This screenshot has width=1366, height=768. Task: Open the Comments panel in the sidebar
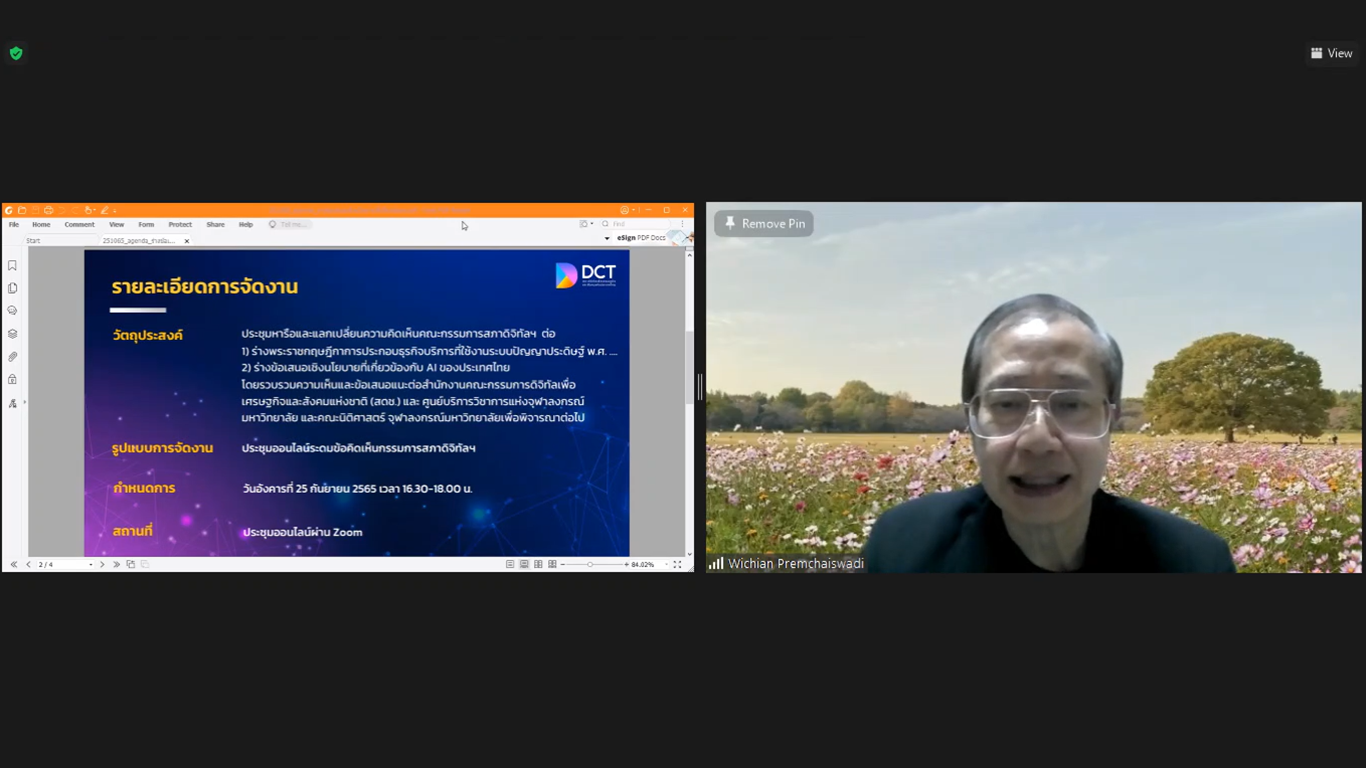click(x=12, y=311)
